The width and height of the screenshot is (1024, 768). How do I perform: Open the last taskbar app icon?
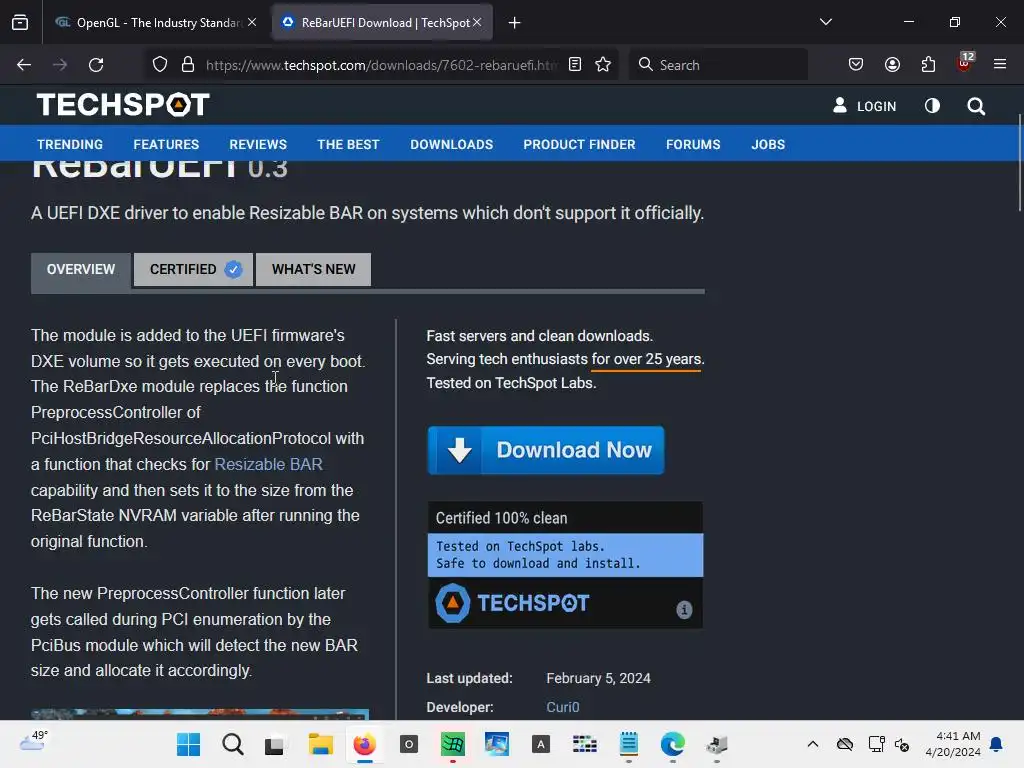717,744
